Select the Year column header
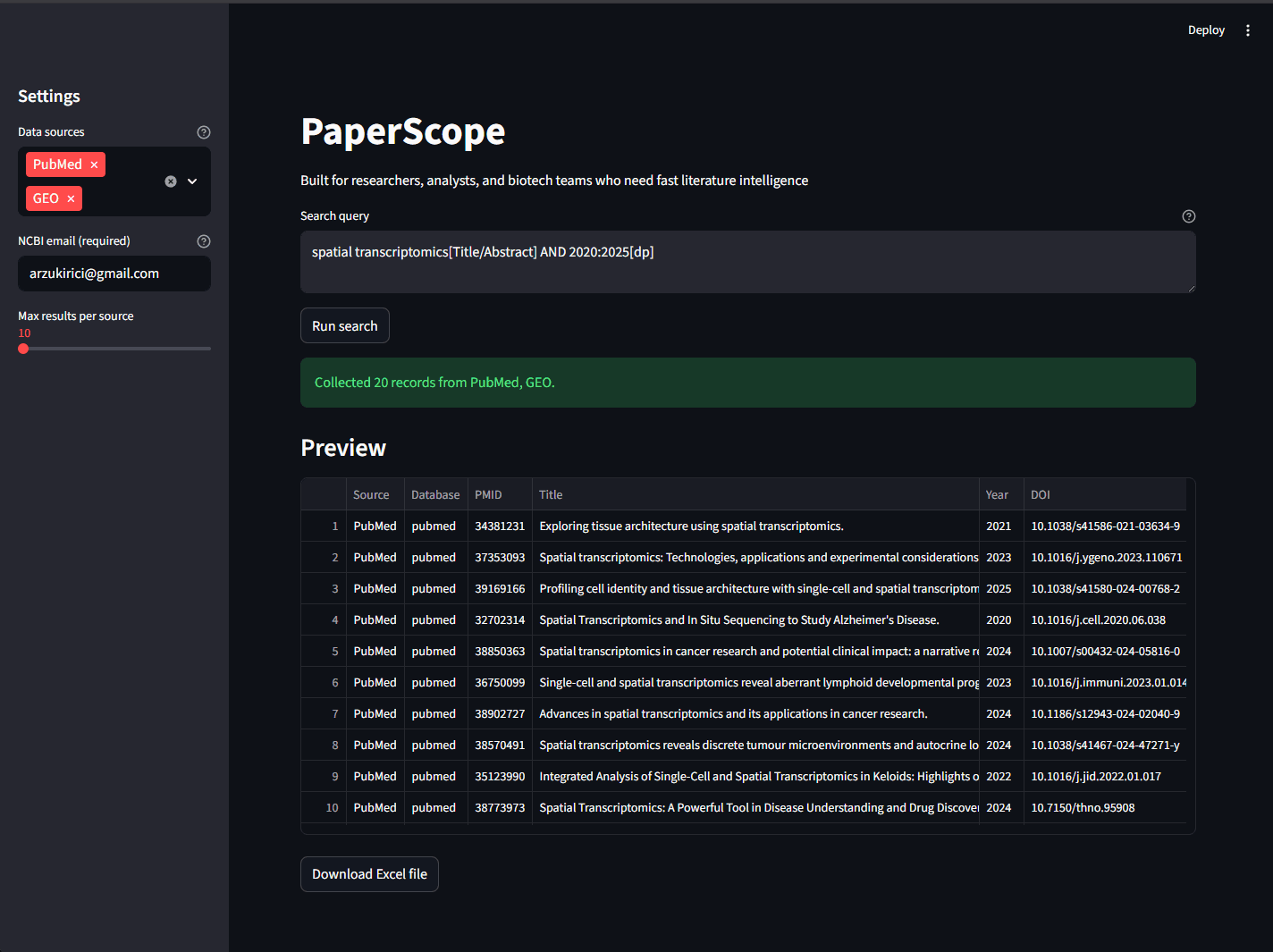Viewport: 1273px width, 952px height. (x=997, y=493)
